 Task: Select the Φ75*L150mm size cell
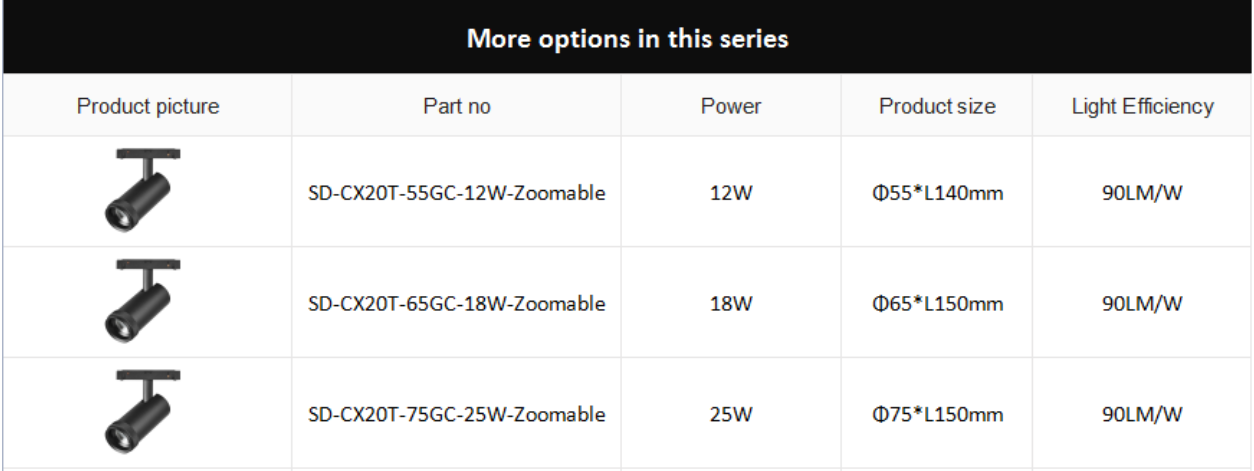tap(937, 413)
